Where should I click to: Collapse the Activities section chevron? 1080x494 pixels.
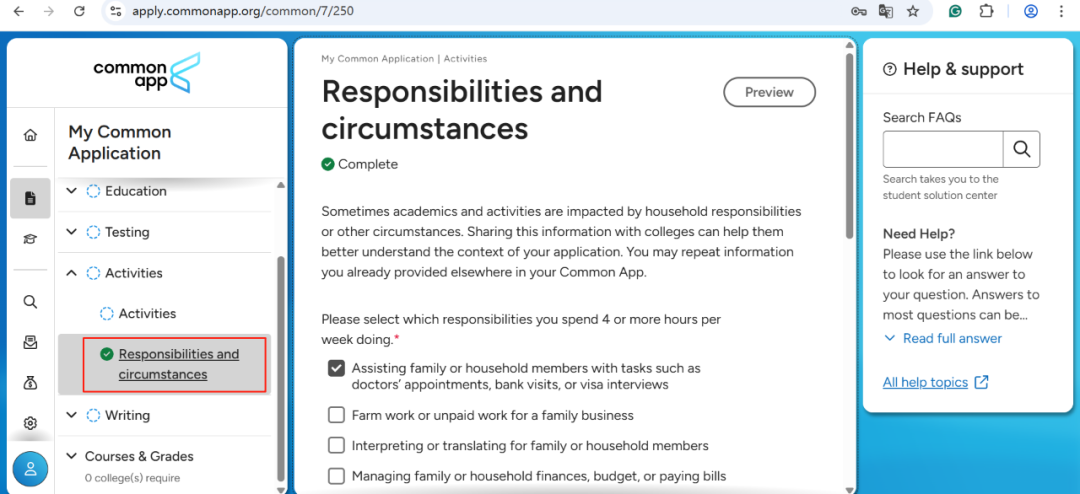pos(72,273)
